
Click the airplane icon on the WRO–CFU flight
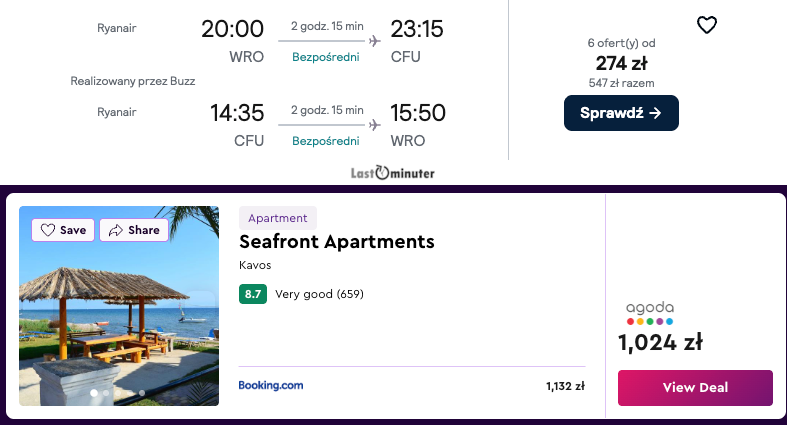coord(375,41)
